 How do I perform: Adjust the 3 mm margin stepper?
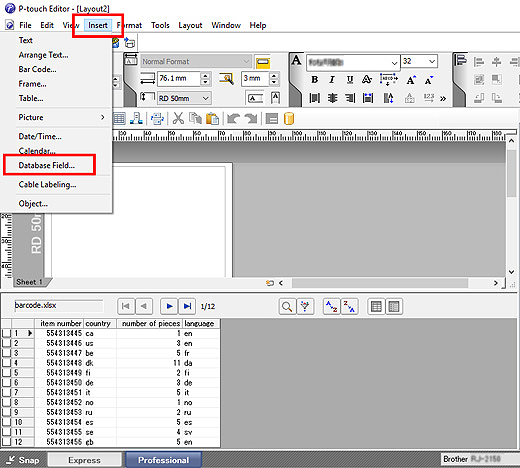pos(274,79)
